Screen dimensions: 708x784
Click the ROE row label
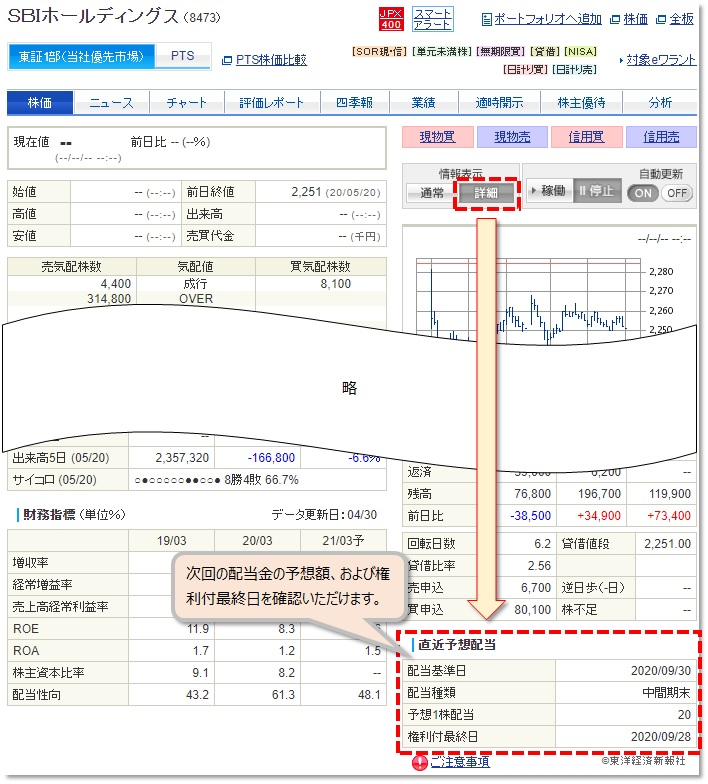coord(26,628)
